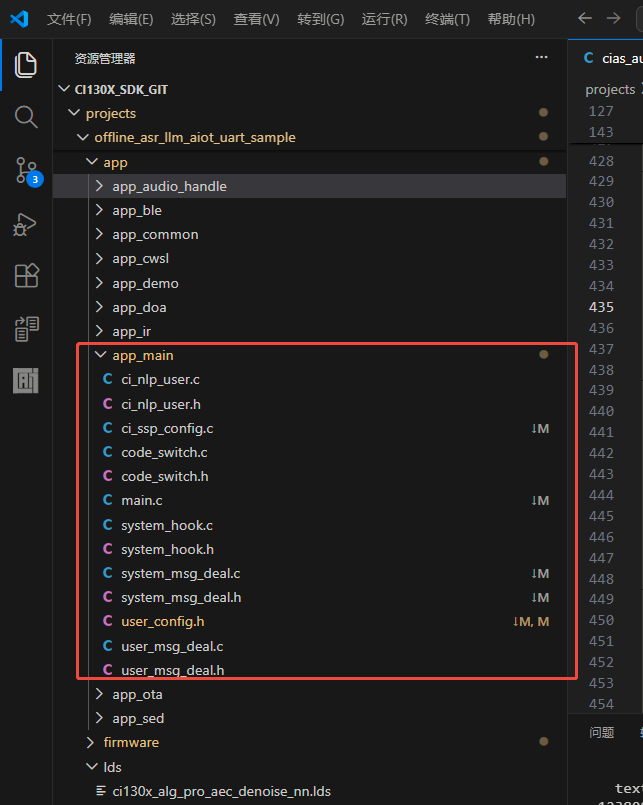Image resolution: width=643 pixels, height=805 pixels.
Task: Open the 终端(T) menu
Action: tap(448, 19)
